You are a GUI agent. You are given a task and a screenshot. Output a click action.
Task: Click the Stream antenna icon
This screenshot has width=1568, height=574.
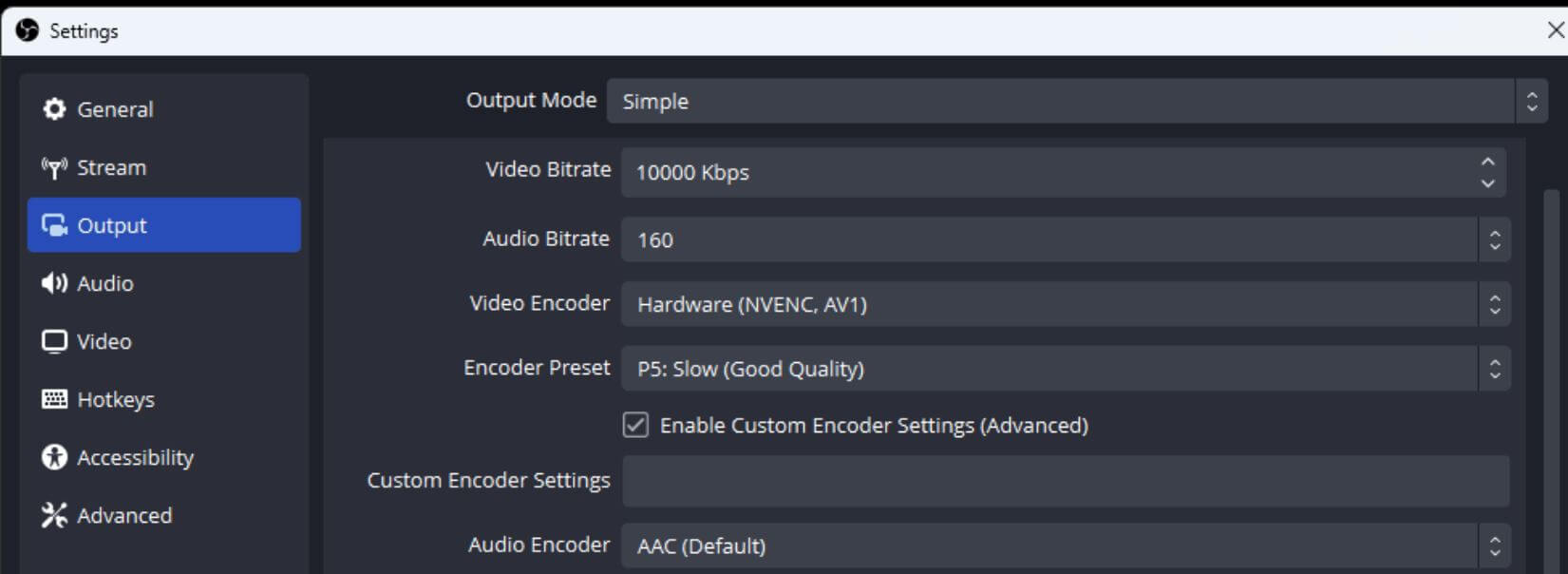pyautogui.click(x=54, y=168)
